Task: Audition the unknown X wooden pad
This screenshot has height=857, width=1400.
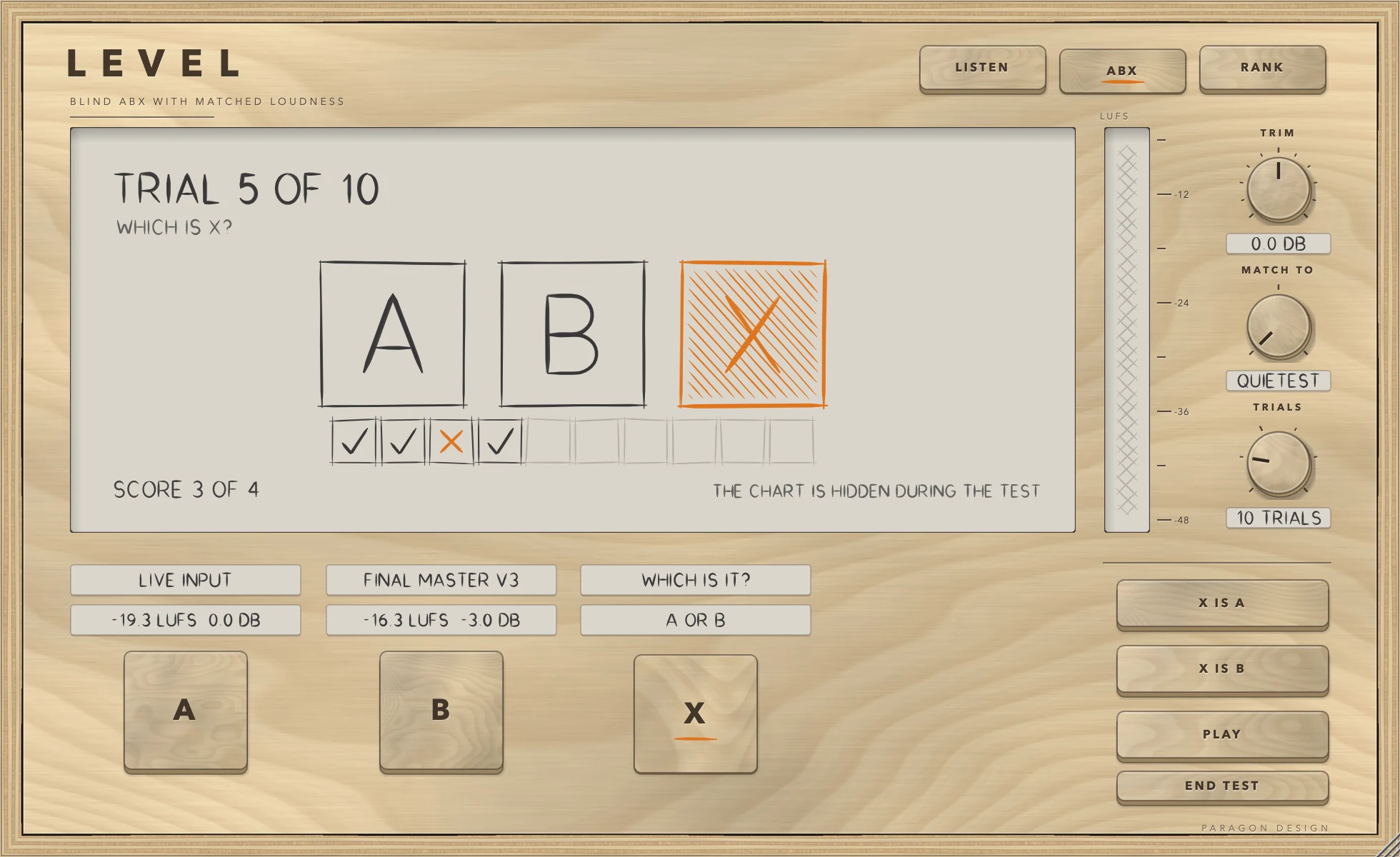Action: click(x=695, y=713)
